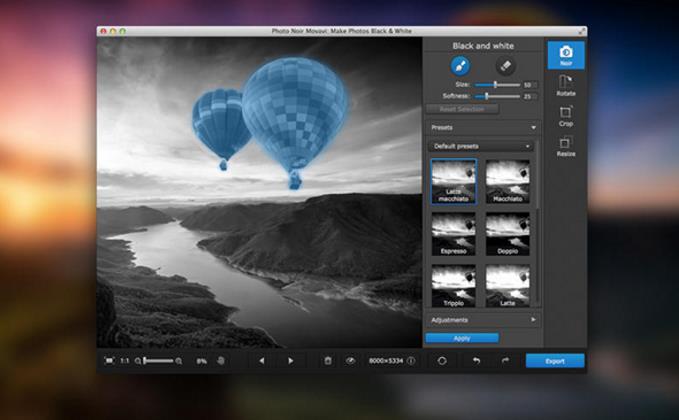Image resolution: width=679 pixels, height=420 pixels.
Task: Open the Rotate tool tab
Action: point(566,86)
